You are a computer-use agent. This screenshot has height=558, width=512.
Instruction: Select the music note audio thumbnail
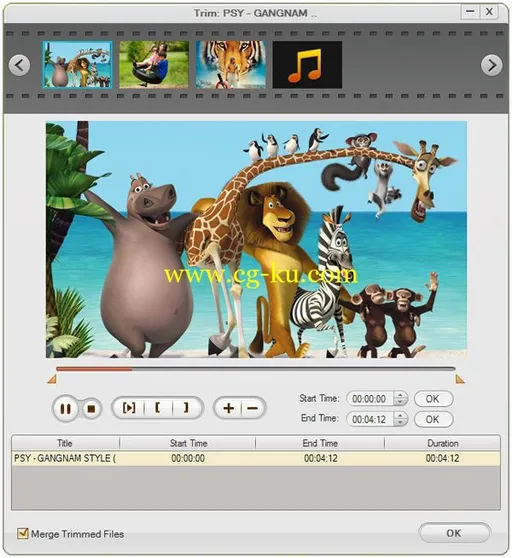307,64
